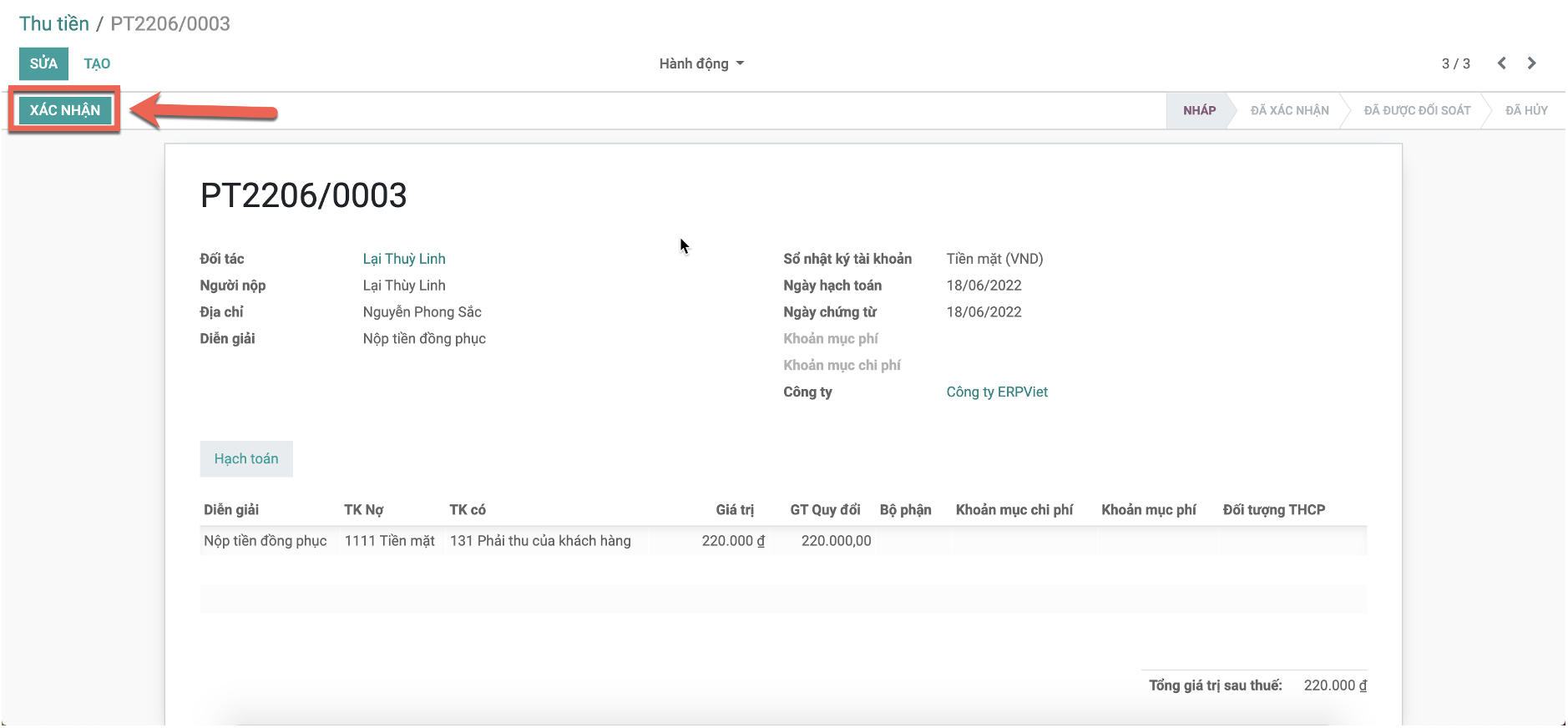This screenshot has height=728, width=1568.
Task: Click the TK có column header
Action: click(x=468, y=510)
